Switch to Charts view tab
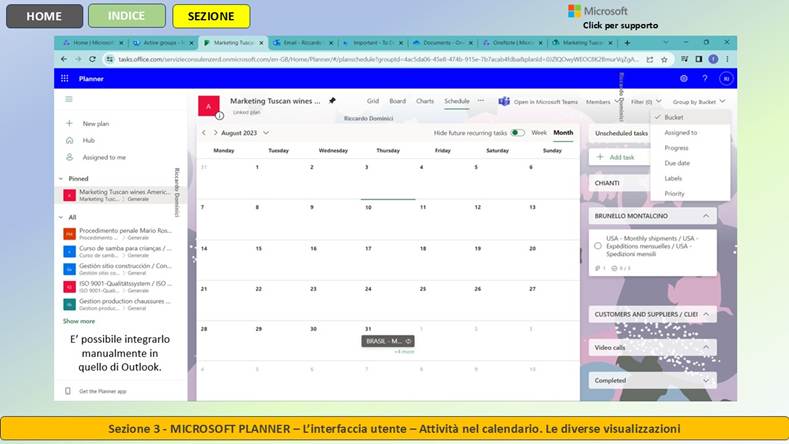Screen dimensions: 789x444 coord(425,101)
